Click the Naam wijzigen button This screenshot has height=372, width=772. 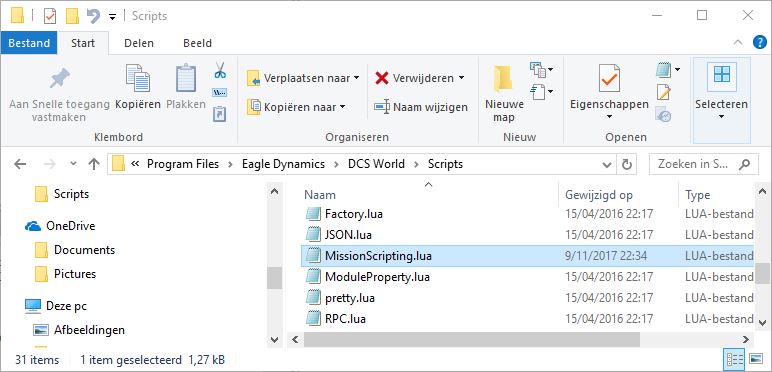(421, 107)
